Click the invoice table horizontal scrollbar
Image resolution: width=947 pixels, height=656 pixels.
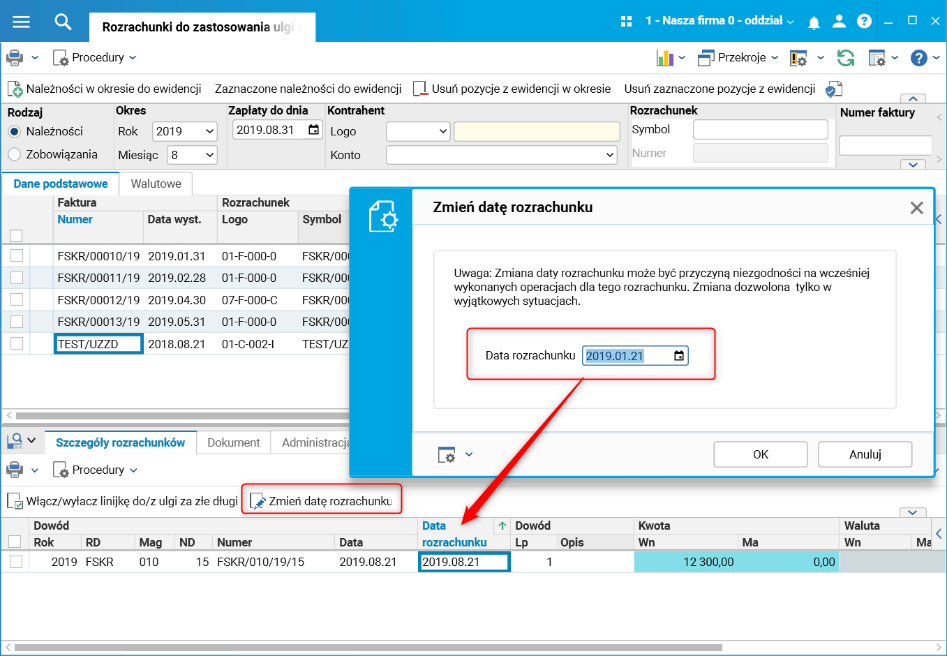click(x=181, y=416)
